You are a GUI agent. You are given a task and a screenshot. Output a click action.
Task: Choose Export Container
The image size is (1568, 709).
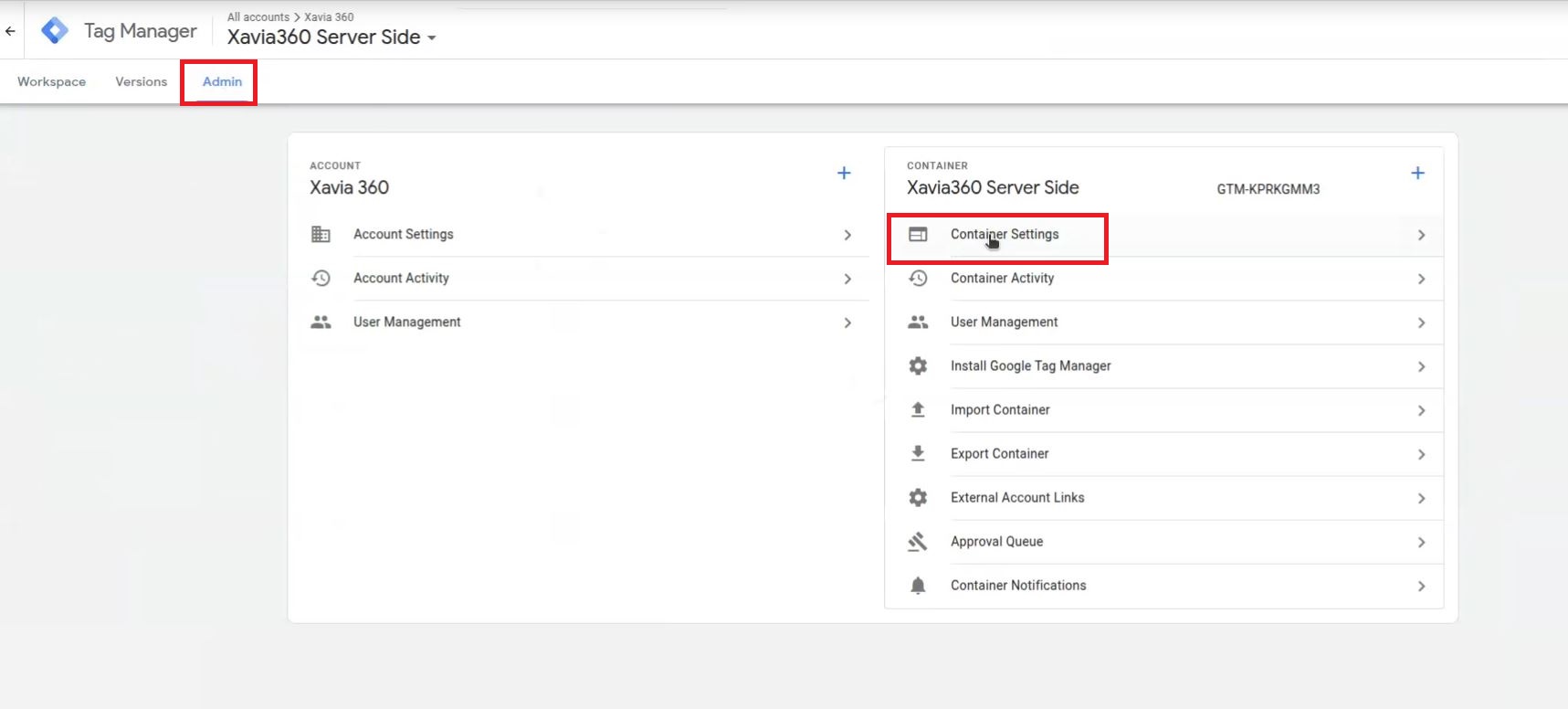[x=999, y=453]
